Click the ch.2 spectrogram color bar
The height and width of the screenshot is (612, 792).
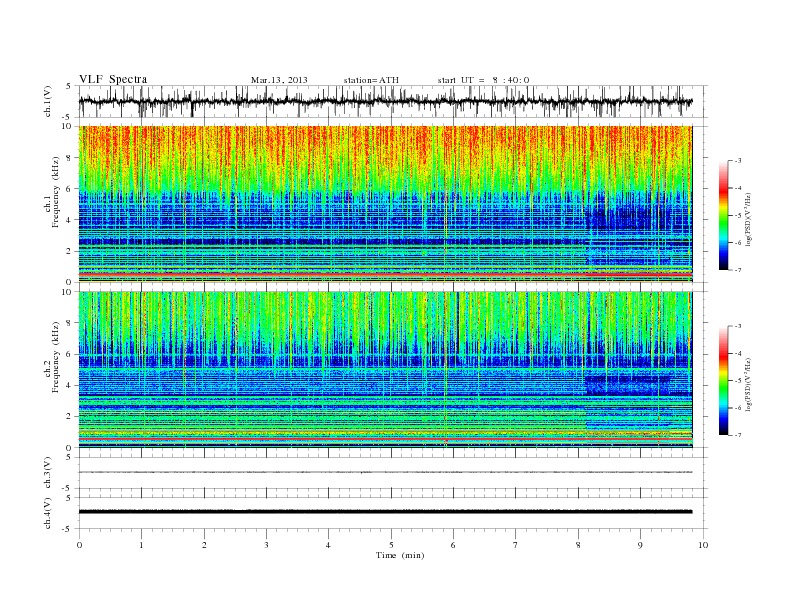pyautogui.click(x=723, y=381)
